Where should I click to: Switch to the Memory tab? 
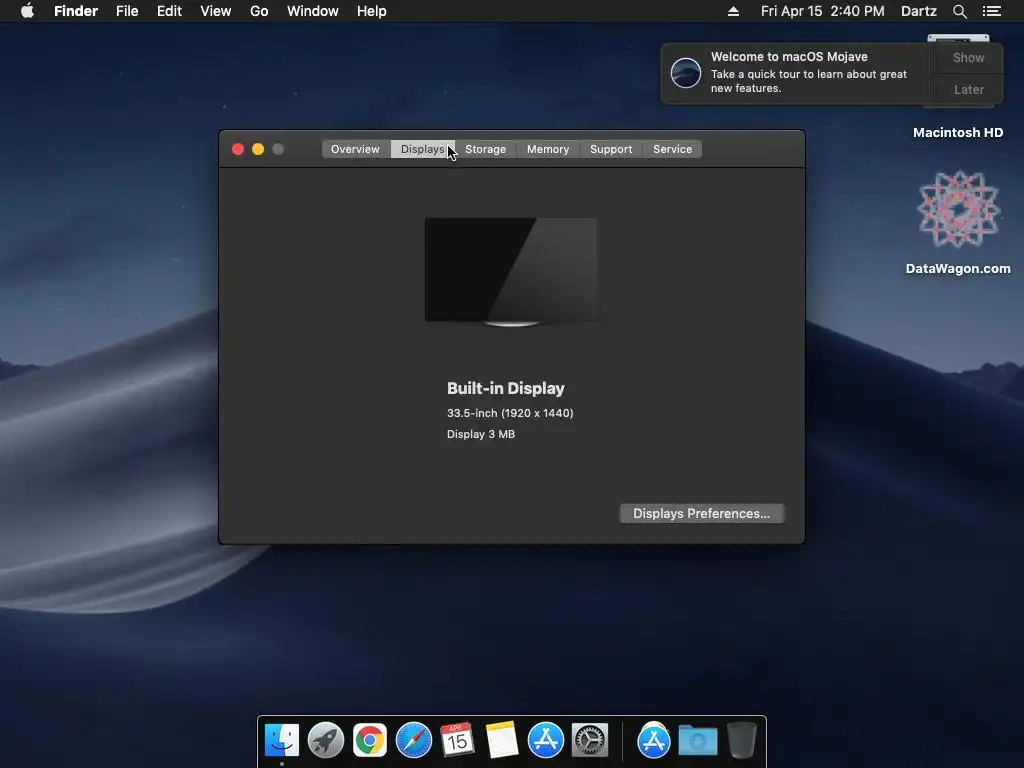point(548,149)
